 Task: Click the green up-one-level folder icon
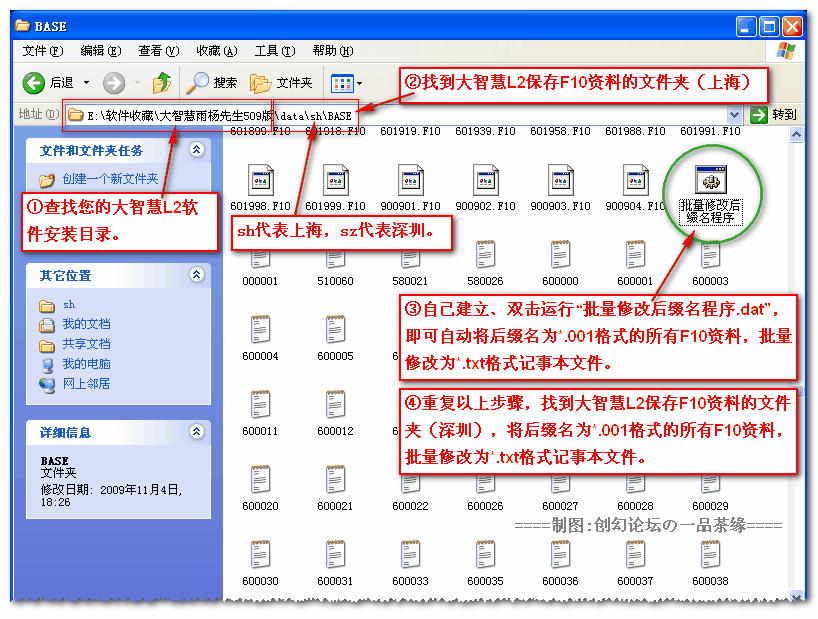tap(162, 82)
